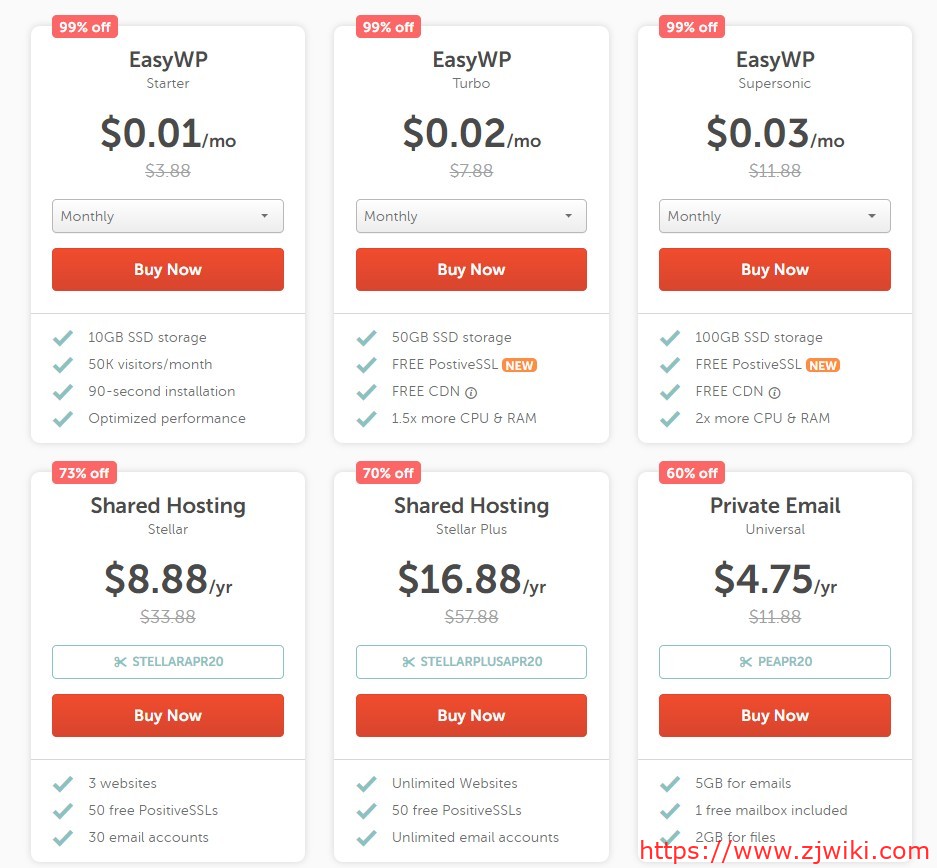Click Buy Now under Private Email Universal
The width and height of the screenshot is (937, 868).
click(774, 715)
